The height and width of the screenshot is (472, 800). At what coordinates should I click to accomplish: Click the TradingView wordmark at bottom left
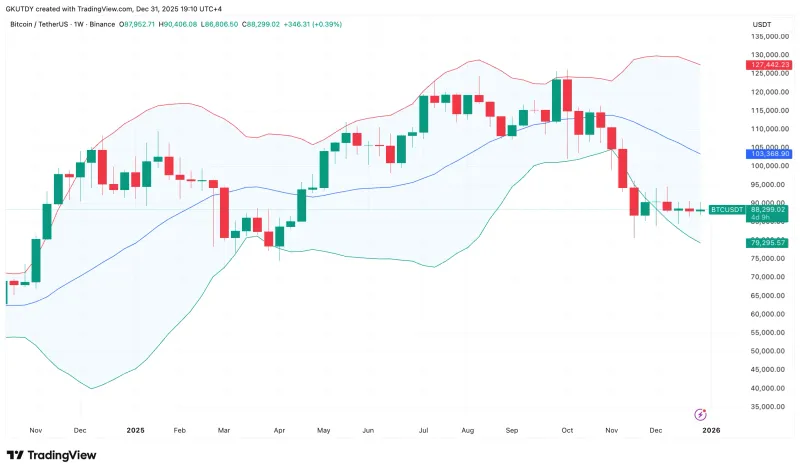[64, 455]
